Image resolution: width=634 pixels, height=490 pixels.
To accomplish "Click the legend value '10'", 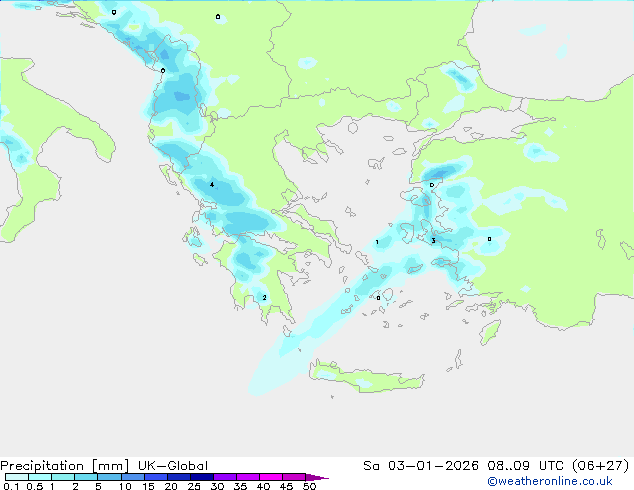I will pyautogui.click(x=125, y=486).
